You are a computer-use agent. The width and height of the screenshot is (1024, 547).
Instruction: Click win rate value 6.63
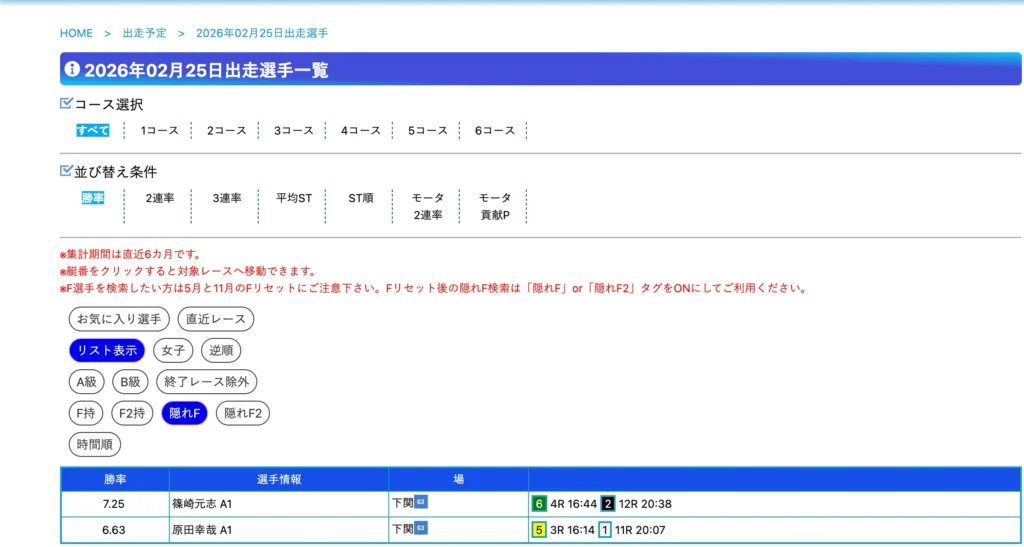click(114, 530)
